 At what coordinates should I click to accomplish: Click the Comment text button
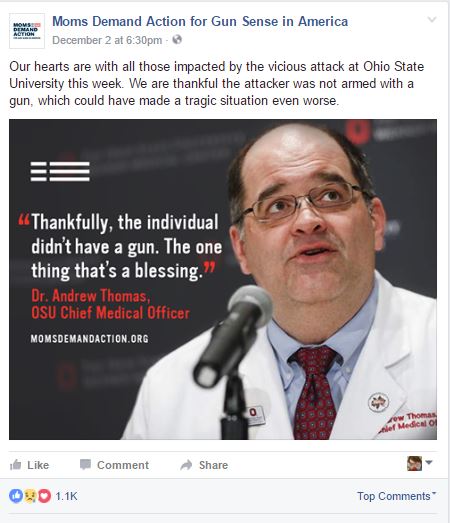pos(123,465)
